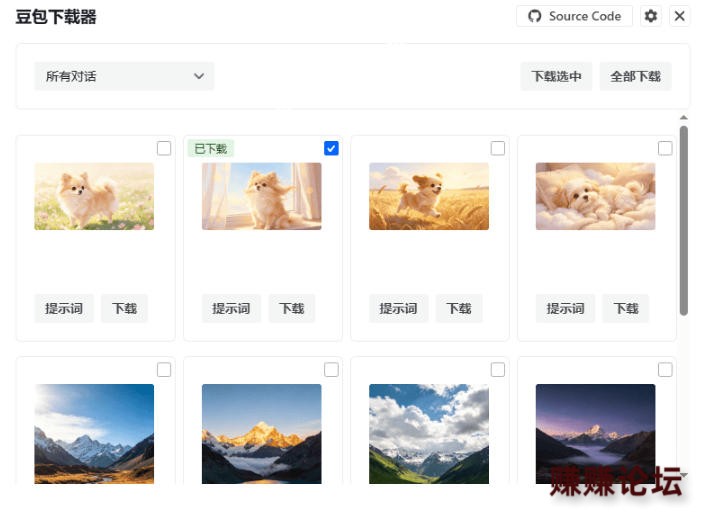Click 全部下载 button
Screen dimensions: 704x522
pos(635,76)
